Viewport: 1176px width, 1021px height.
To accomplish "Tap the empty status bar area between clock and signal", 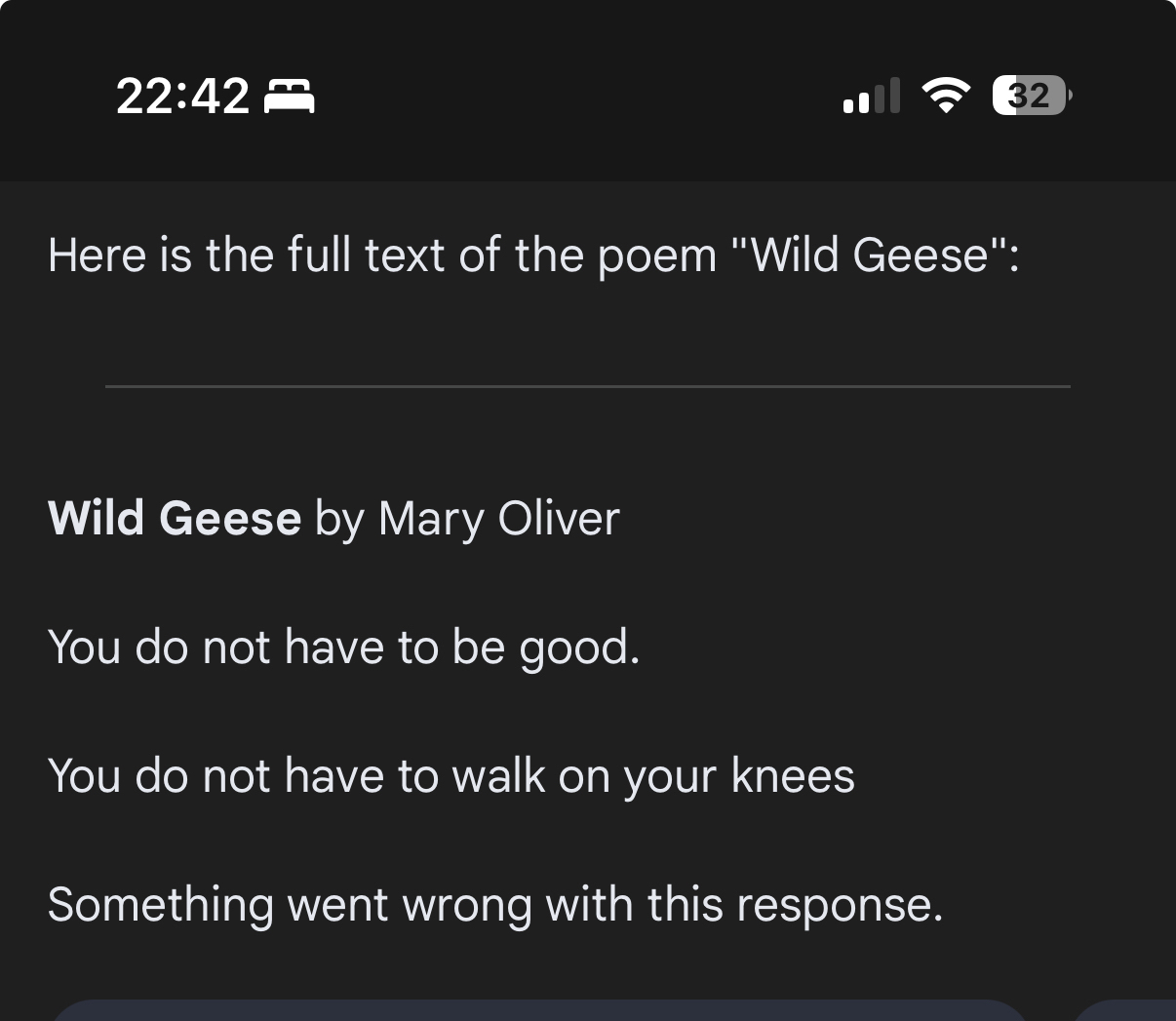I will [575, 97].
